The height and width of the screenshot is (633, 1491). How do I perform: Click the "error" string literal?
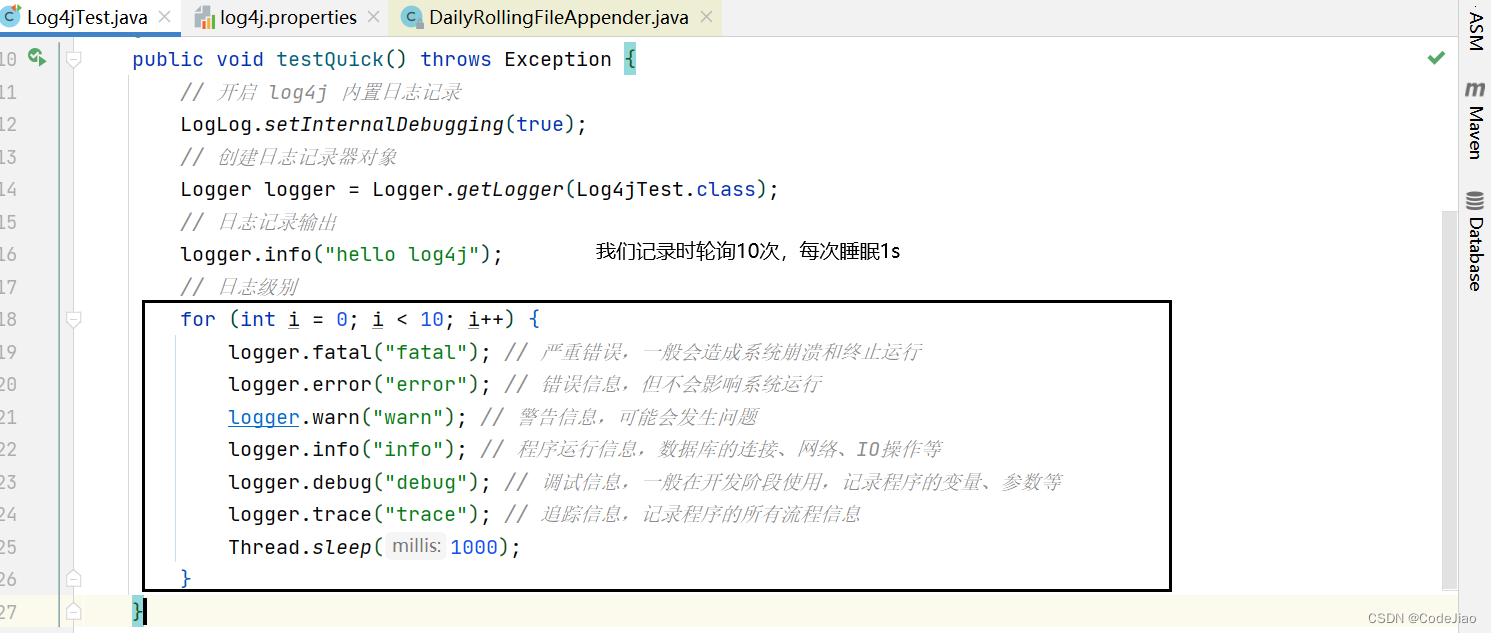click(x=426, y=384)
